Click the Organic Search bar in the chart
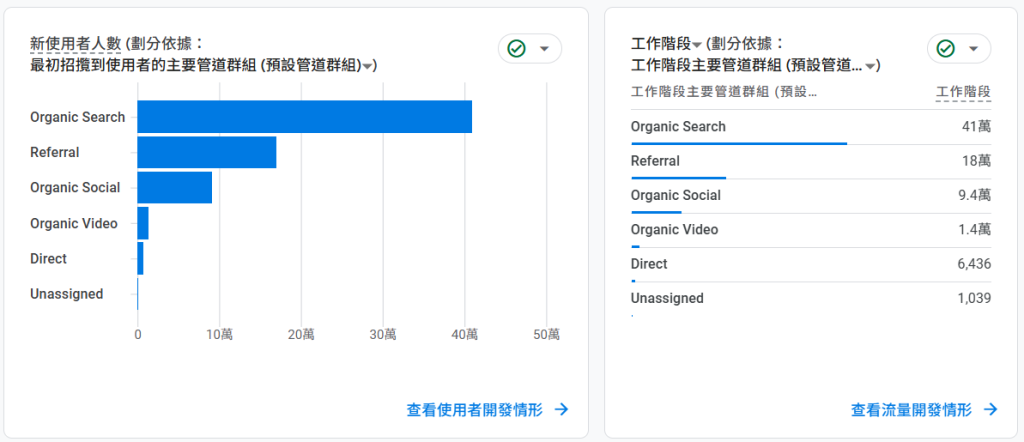The height and width of the screenshot is (442, 1024). coord(304,117)
